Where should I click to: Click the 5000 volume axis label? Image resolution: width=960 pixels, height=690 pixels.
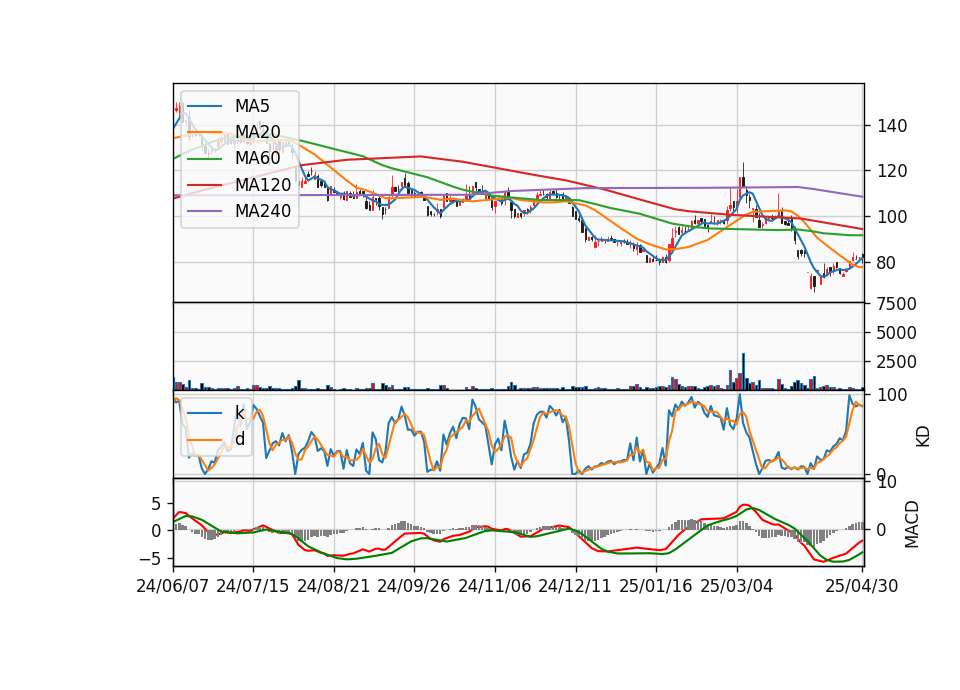(x=897, y=333)
